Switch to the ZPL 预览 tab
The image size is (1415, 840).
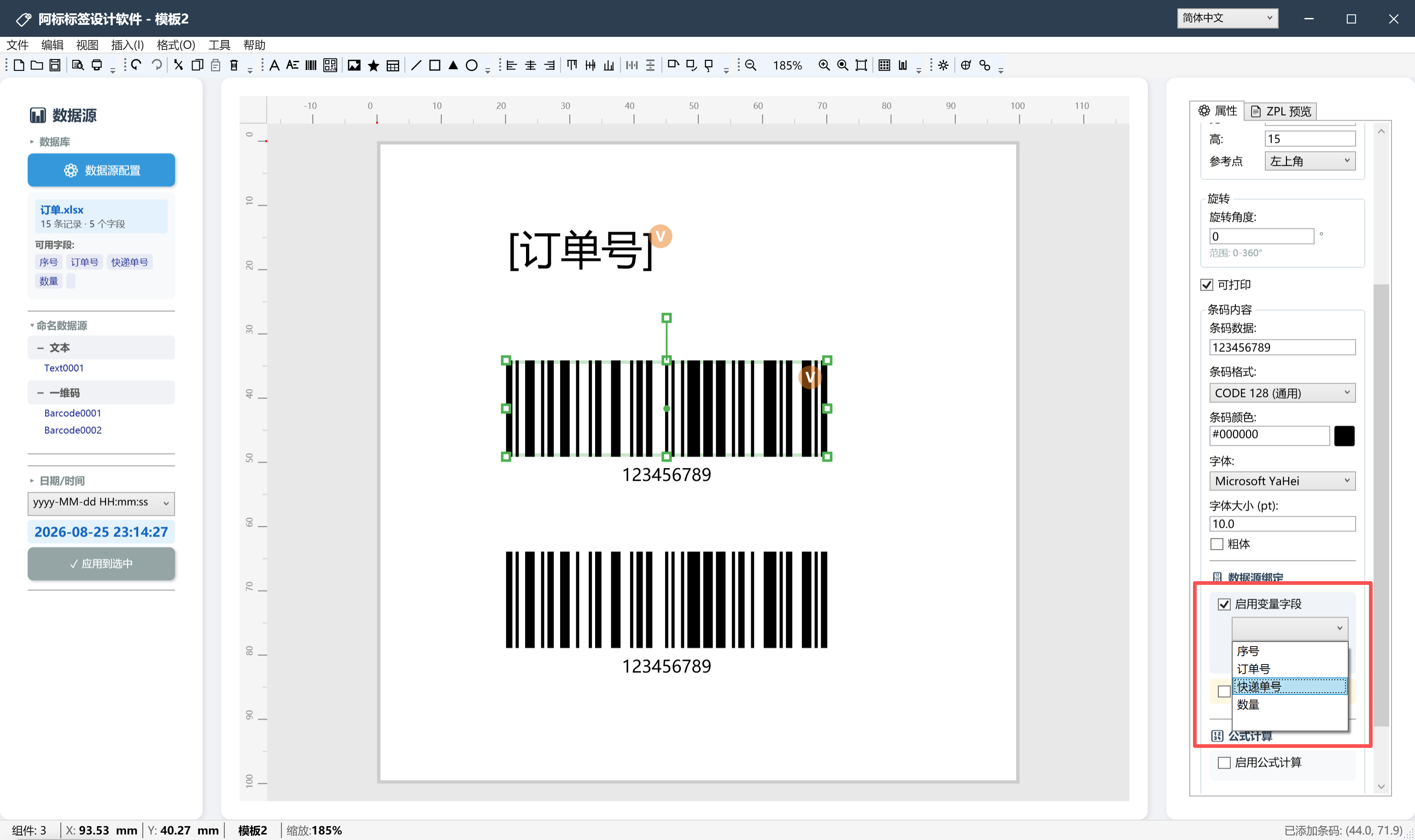tap(1281, 111)
